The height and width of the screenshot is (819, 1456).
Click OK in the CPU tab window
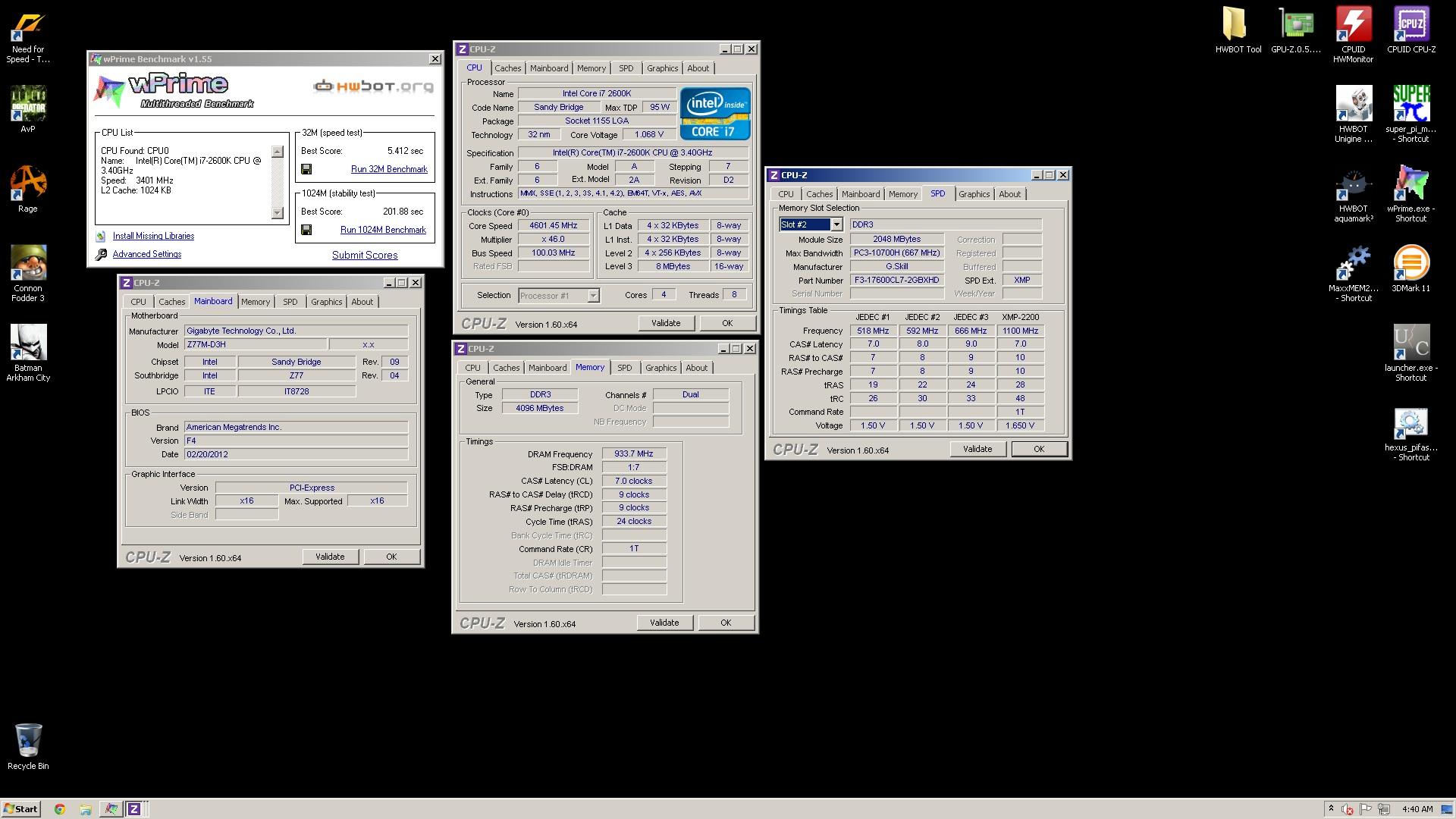click(x=727, y=323)
